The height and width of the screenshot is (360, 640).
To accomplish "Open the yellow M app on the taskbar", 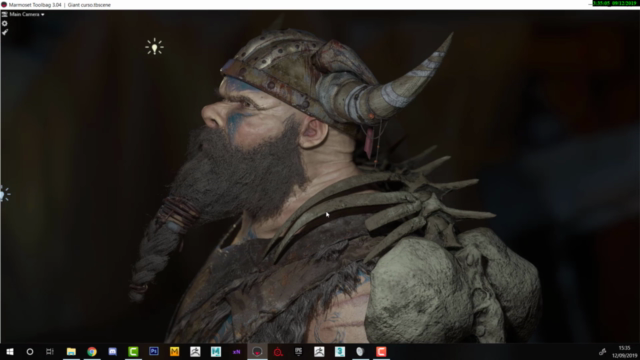I will click(174, 351).
